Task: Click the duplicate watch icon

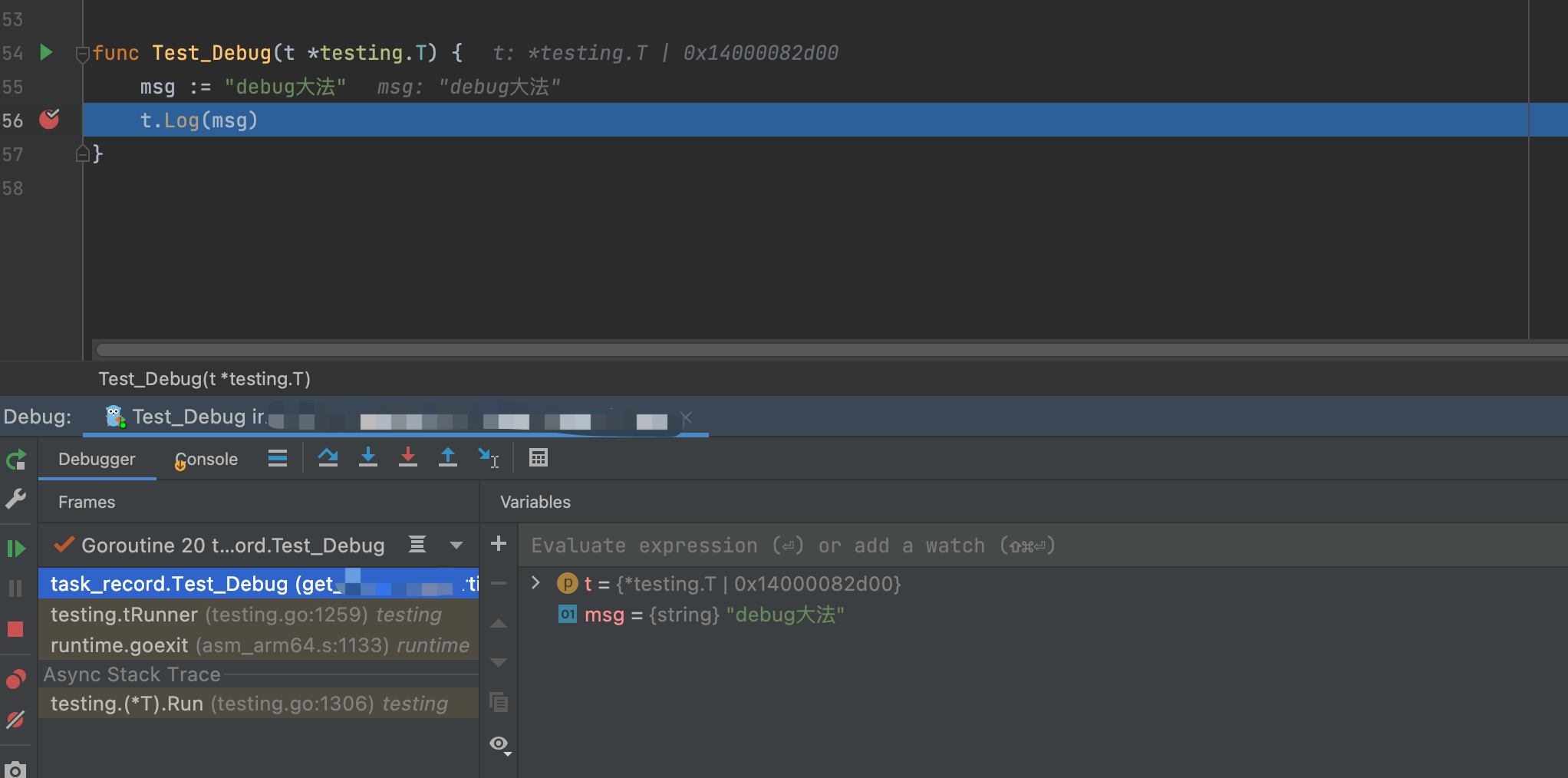Action: (499, 702)
